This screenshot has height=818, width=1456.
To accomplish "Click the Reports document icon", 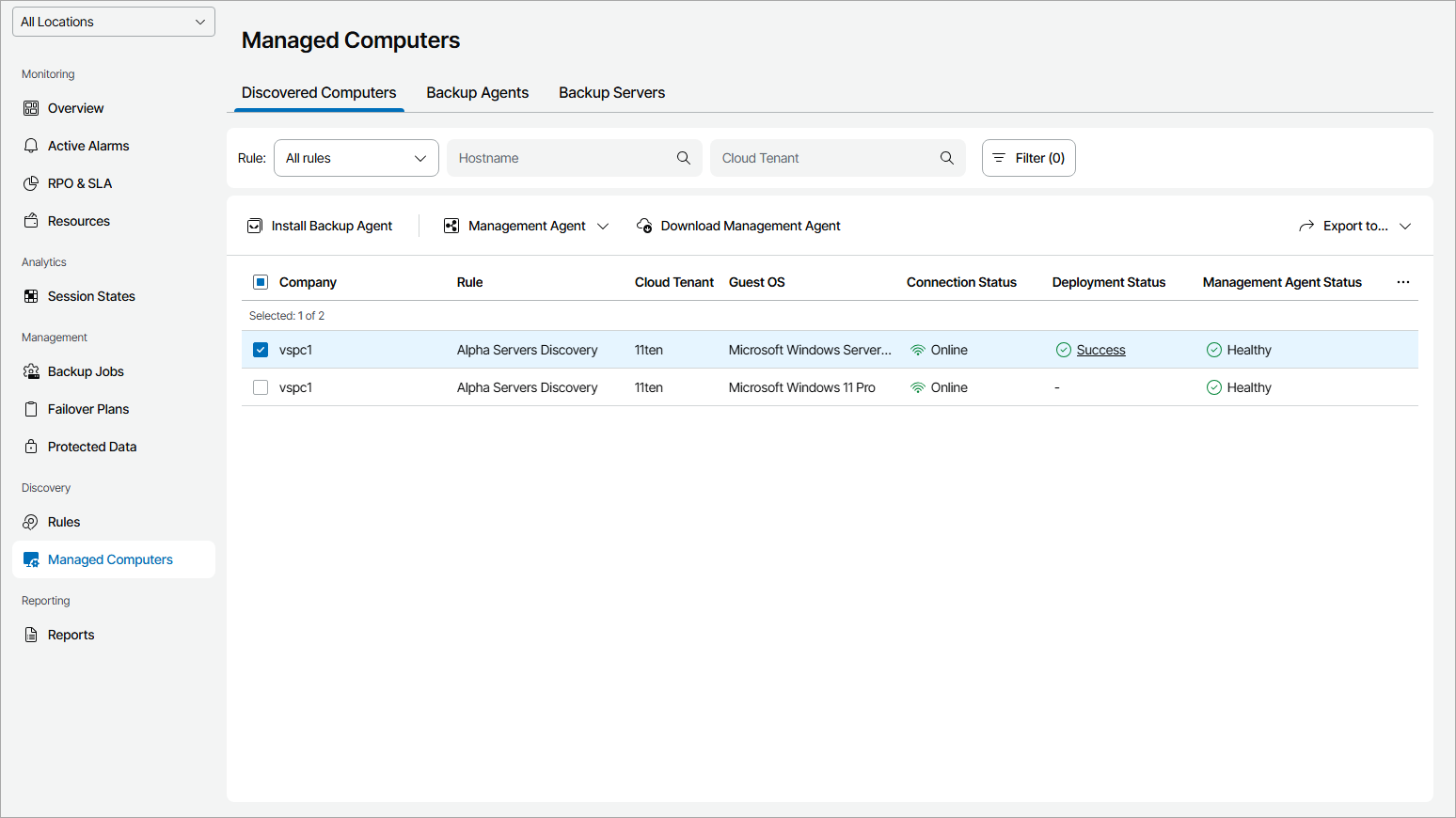I will tap(31, 635).
